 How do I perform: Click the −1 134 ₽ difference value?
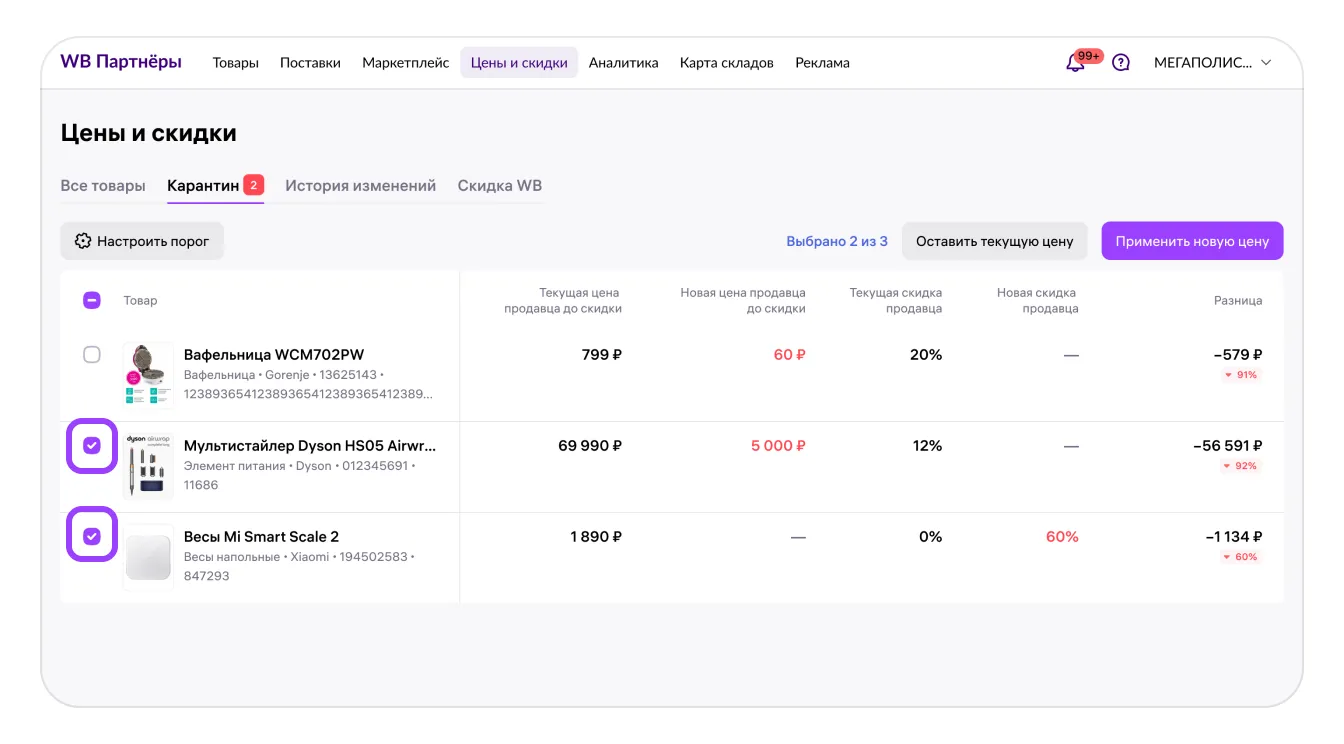coord(1234,537)
